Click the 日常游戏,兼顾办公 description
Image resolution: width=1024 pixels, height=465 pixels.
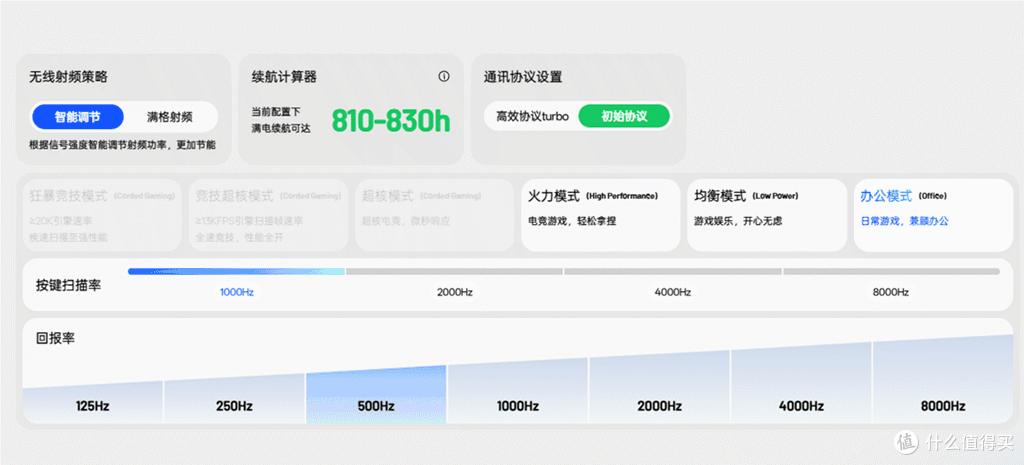pos(904,221)
